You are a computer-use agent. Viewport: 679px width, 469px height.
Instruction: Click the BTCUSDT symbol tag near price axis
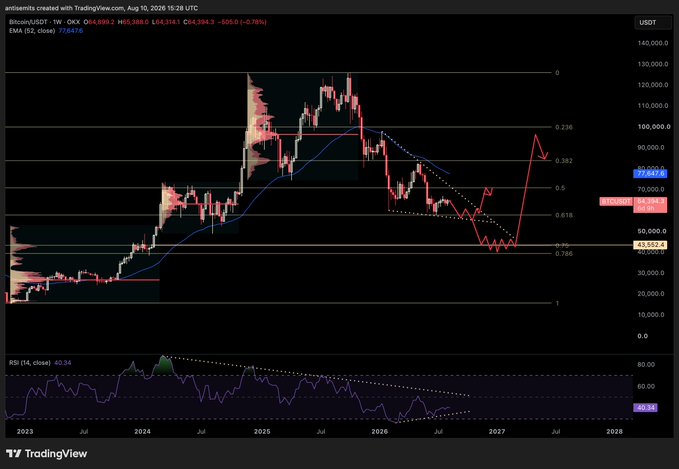[616, 201]
